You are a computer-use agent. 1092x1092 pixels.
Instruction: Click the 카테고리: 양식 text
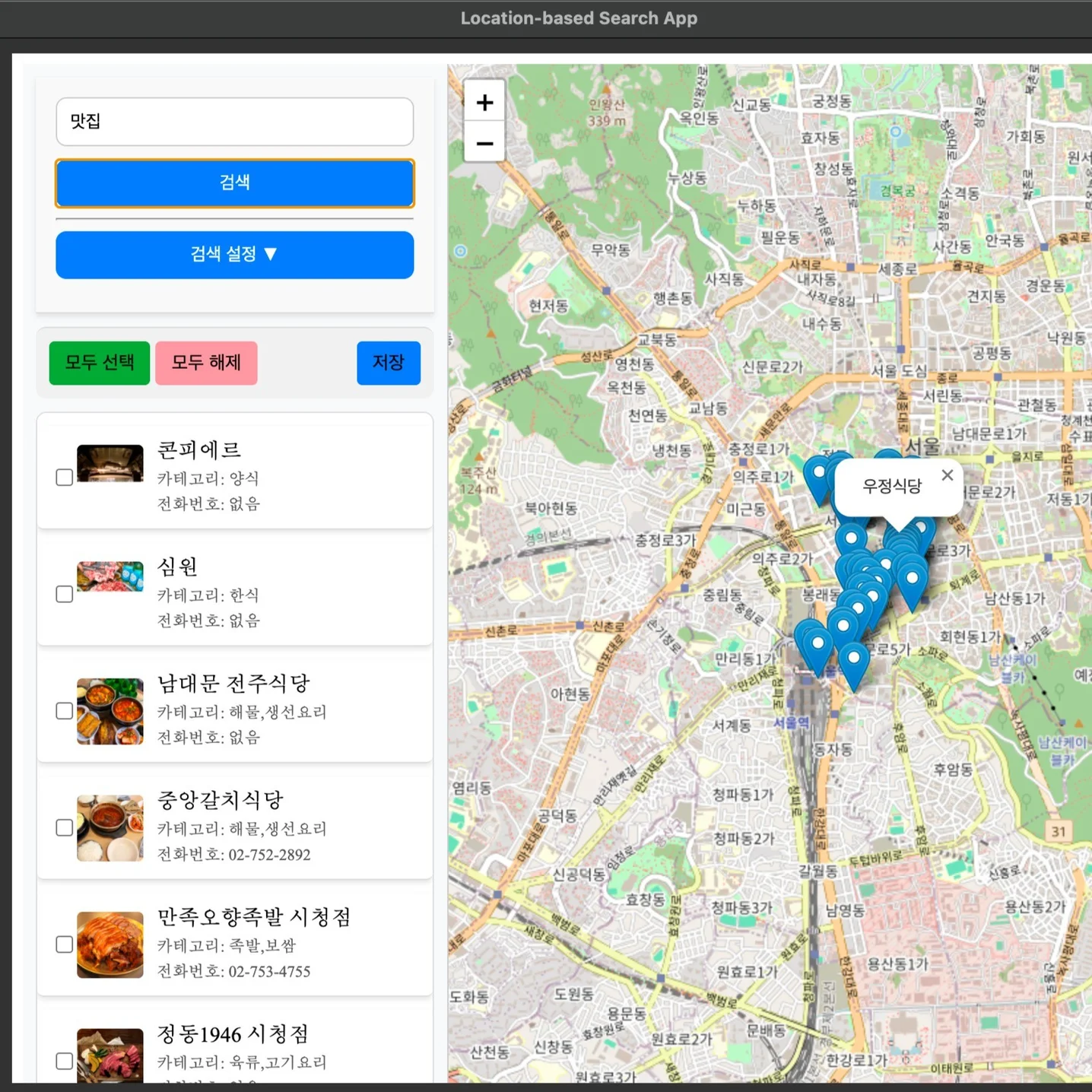coord(208,478)
